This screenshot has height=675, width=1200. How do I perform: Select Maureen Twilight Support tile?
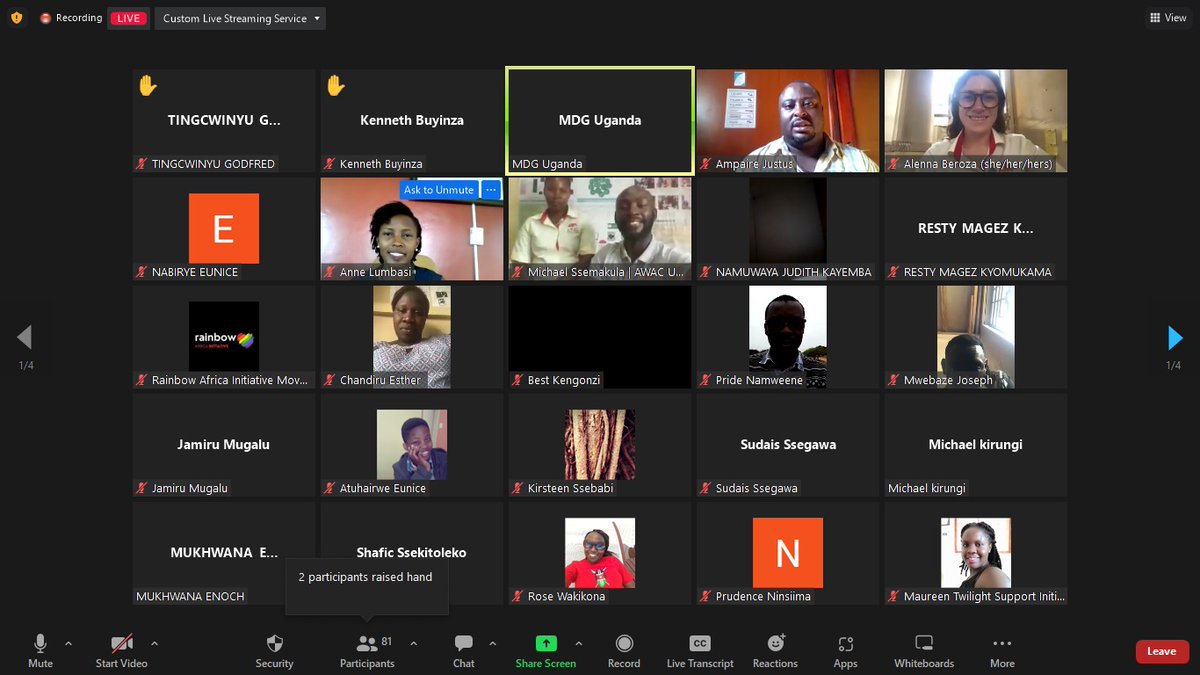(976, 553)
